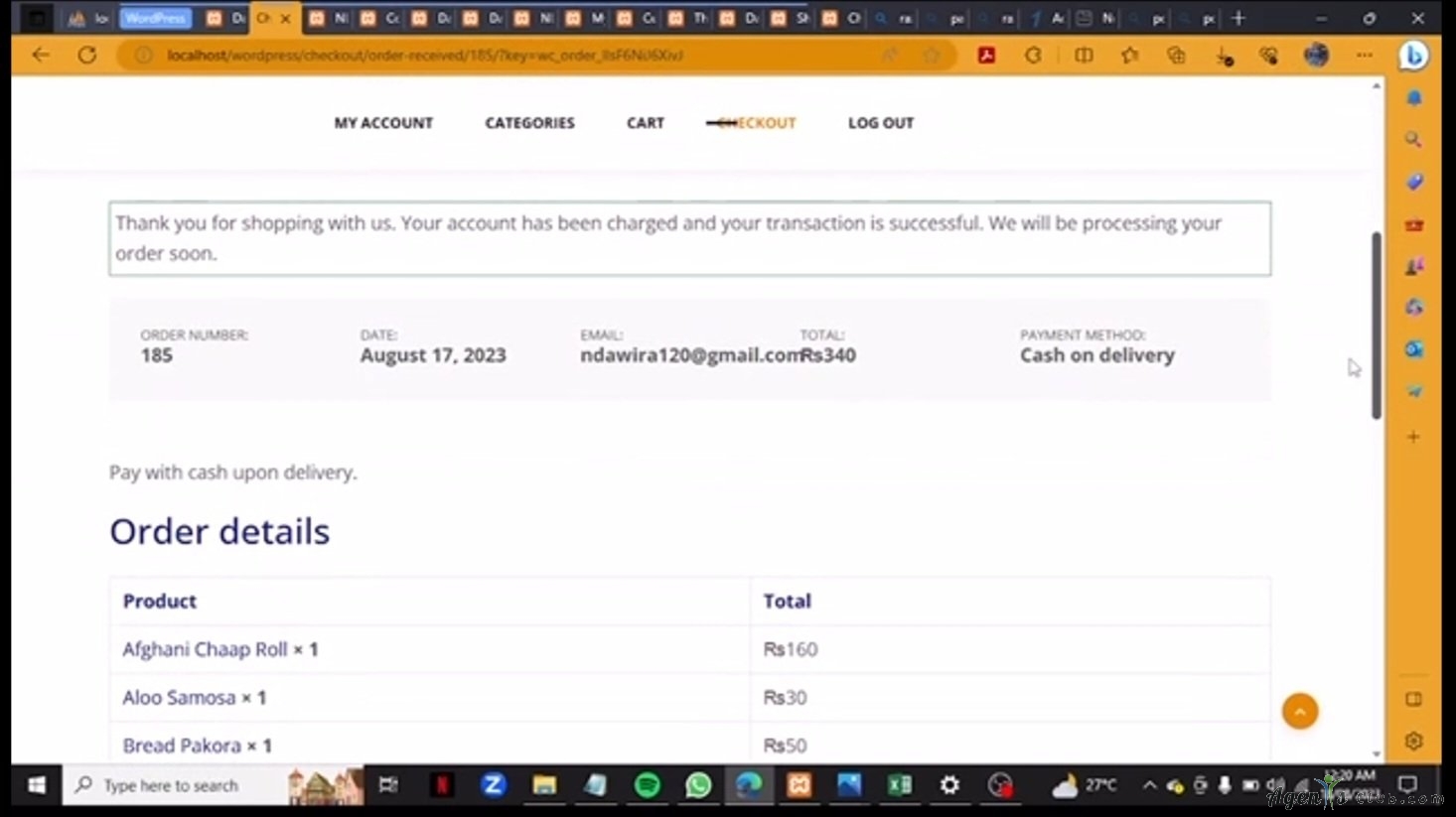Add this page to favorites star
This screenshot has width=1456, height=817.
932,56
